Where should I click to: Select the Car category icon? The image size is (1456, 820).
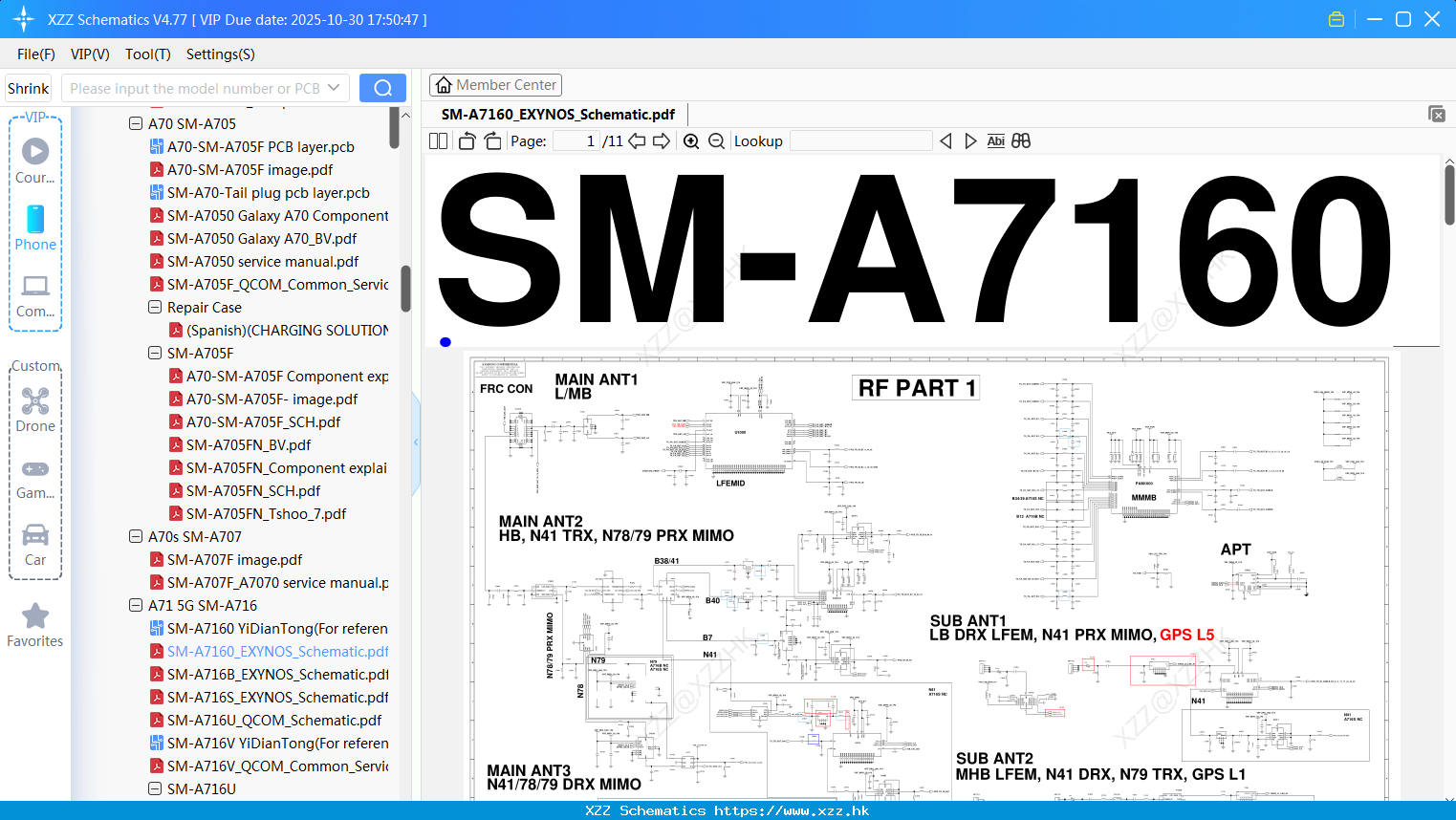pos(35,545)
